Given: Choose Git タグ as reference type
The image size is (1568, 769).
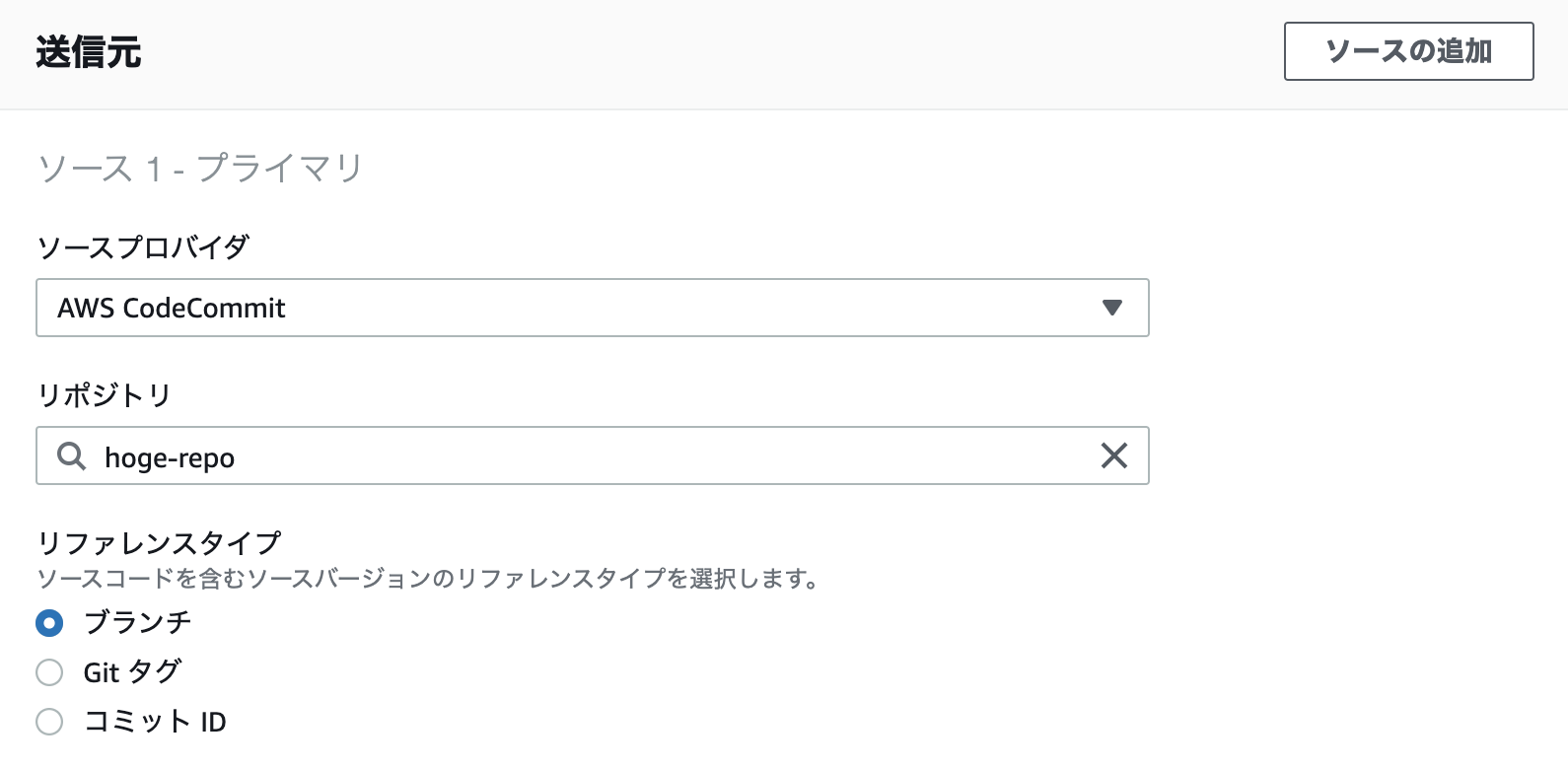Looking at the screenshot, I should [x=48, y=671].
